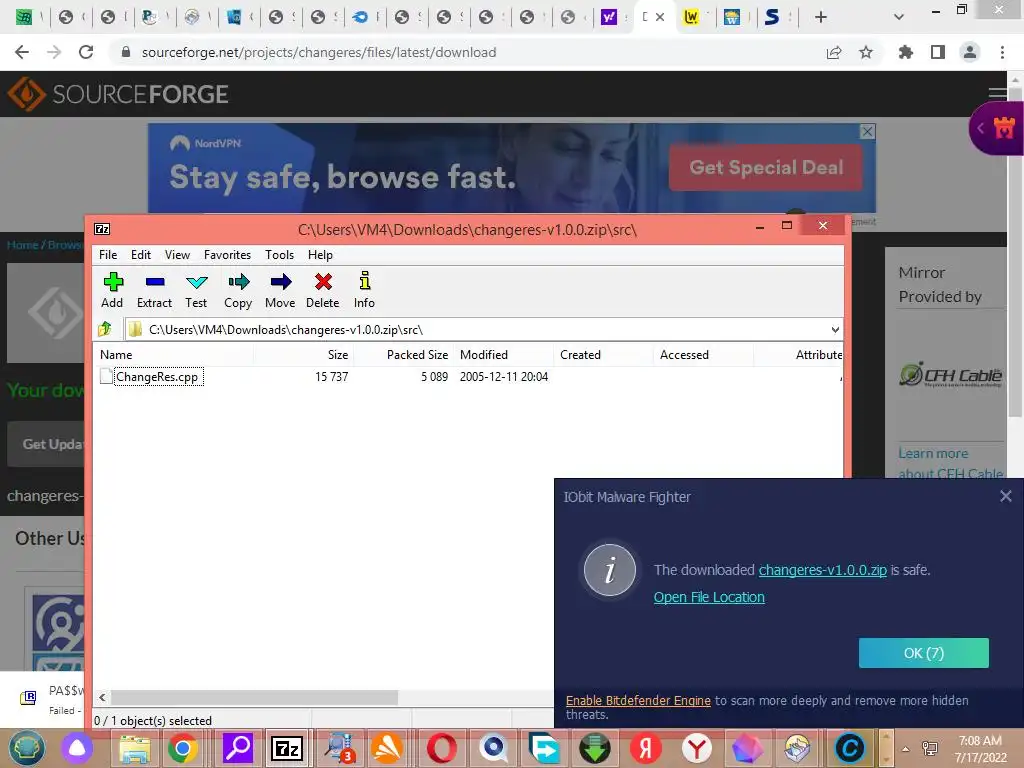Viewport: 1024px width, 768px height.
Task: Click the browser Back arrow
Action: [x=22, y=52]
